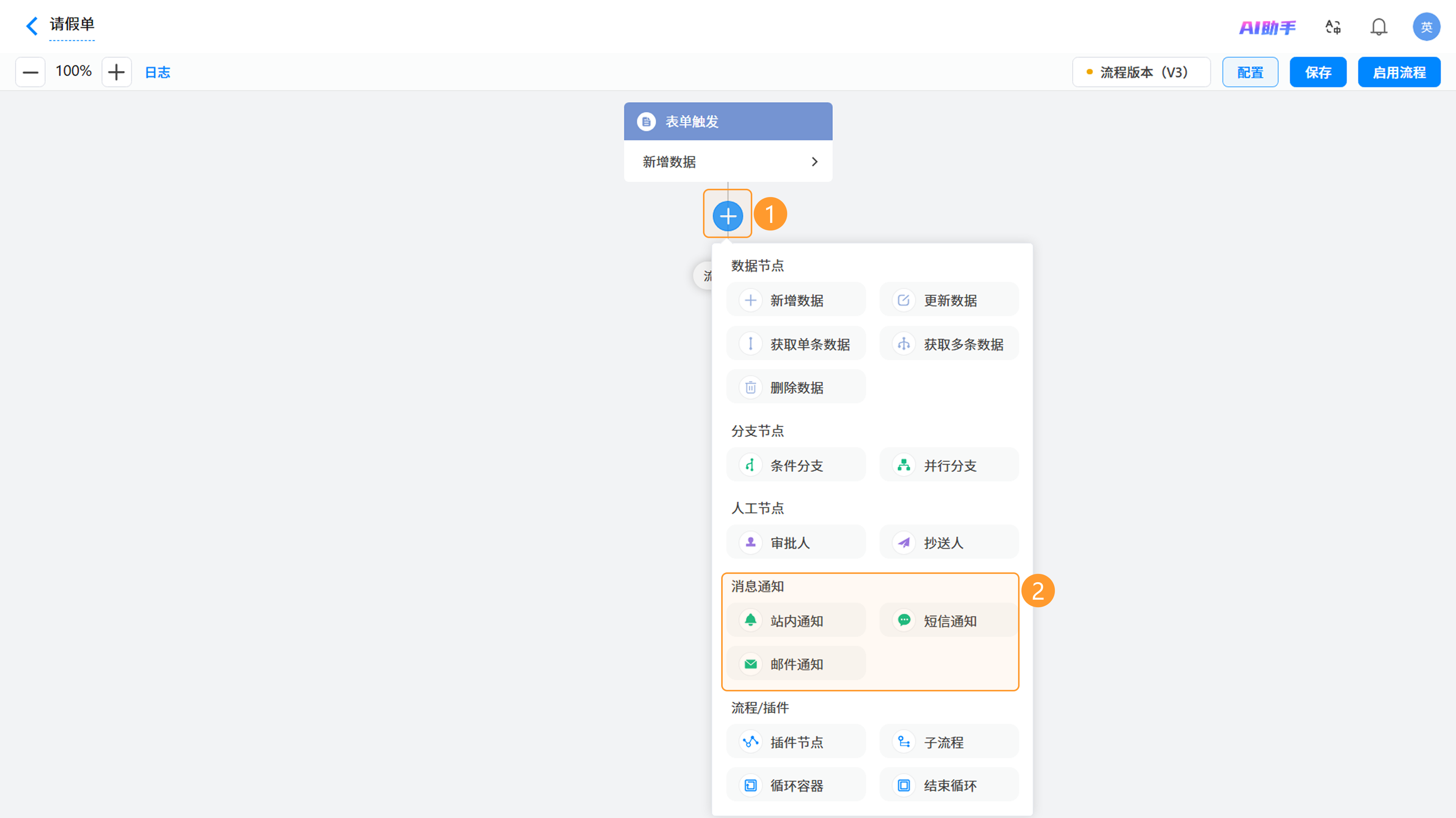Open the user avatar 英
1456x818 pixels.
click(1426, 27)
